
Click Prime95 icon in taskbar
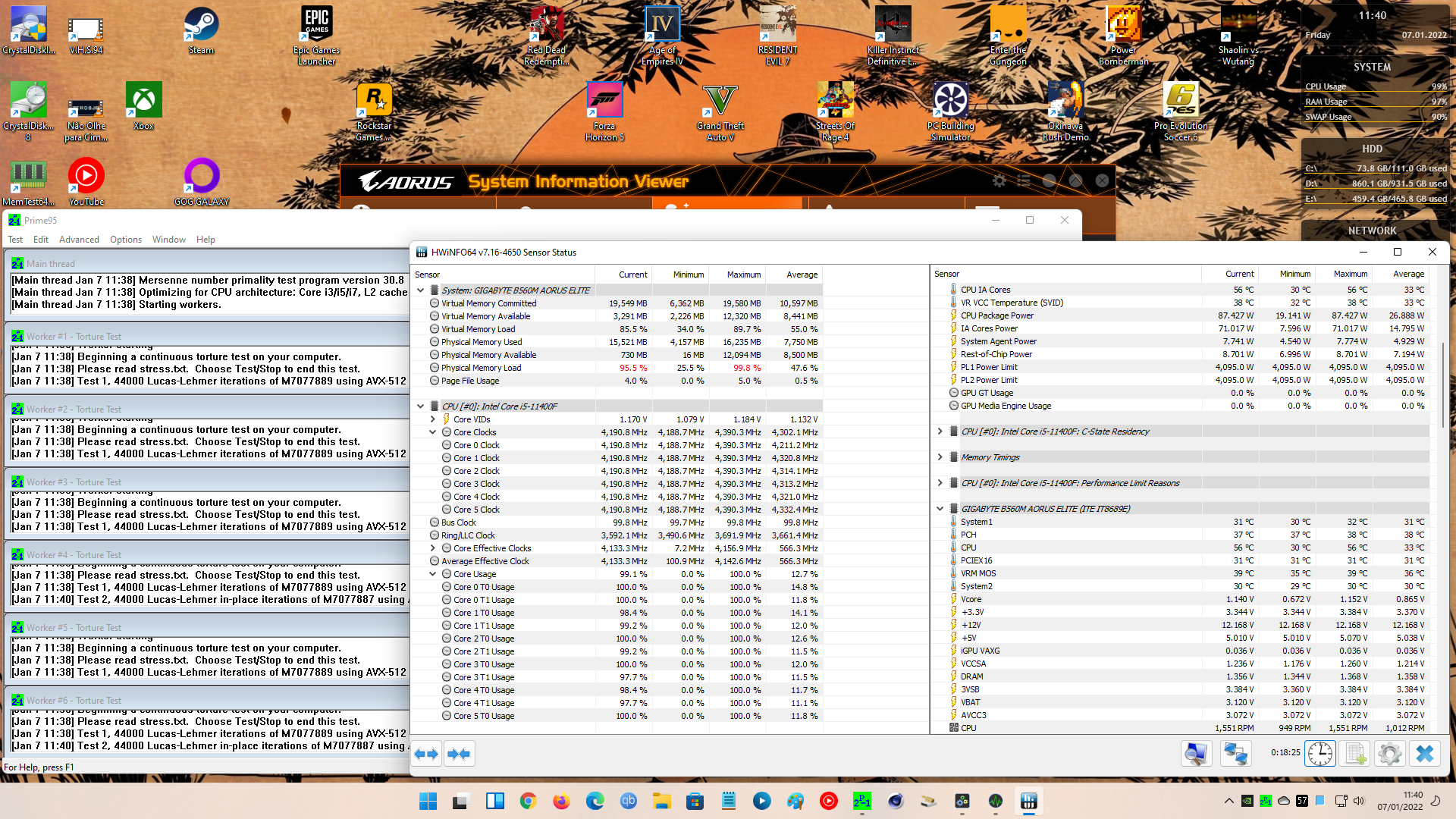(x=862, y=801)
